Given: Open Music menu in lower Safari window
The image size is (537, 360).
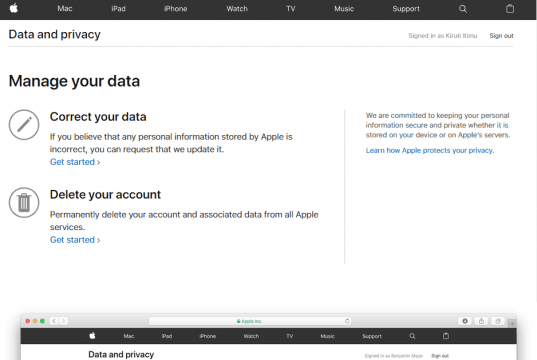Looking at the screenshot, I should tap(327, 336).
